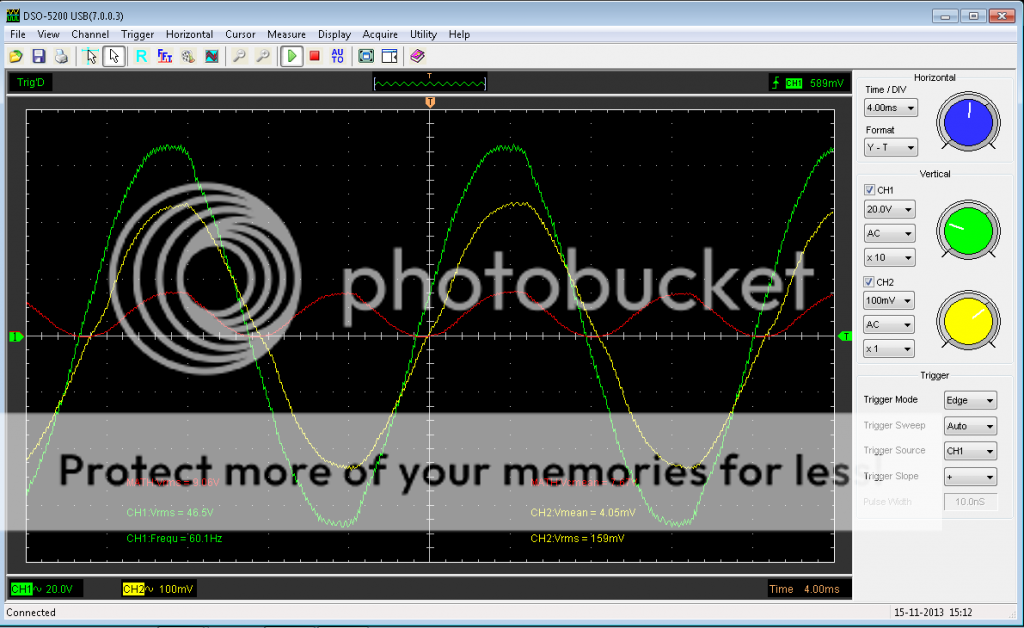This screenshot has width=1024, height=628.
Task: Click the green CH1 vertical knob
Action: [968, 231]
